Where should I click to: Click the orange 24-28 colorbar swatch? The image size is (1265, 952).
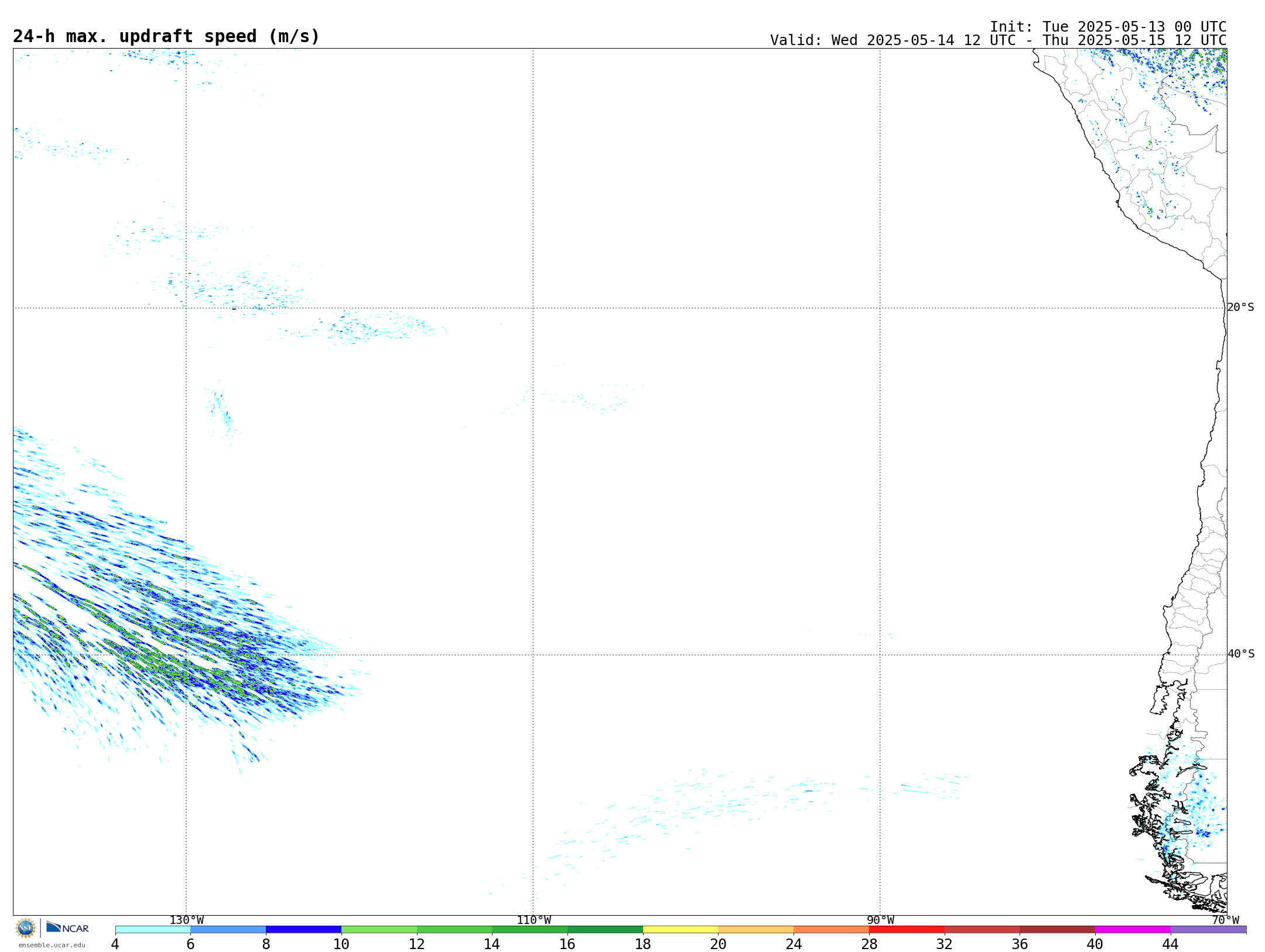point(832,930)
